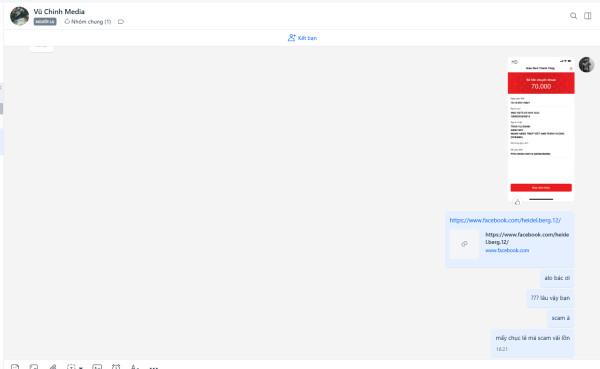Open the sticker picker in the toolbar

point(15,367)
